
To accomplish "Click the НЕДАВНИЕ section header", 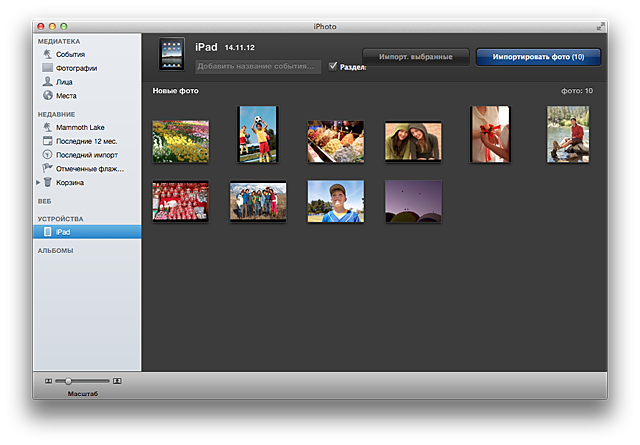I will [x=56, y=114].
